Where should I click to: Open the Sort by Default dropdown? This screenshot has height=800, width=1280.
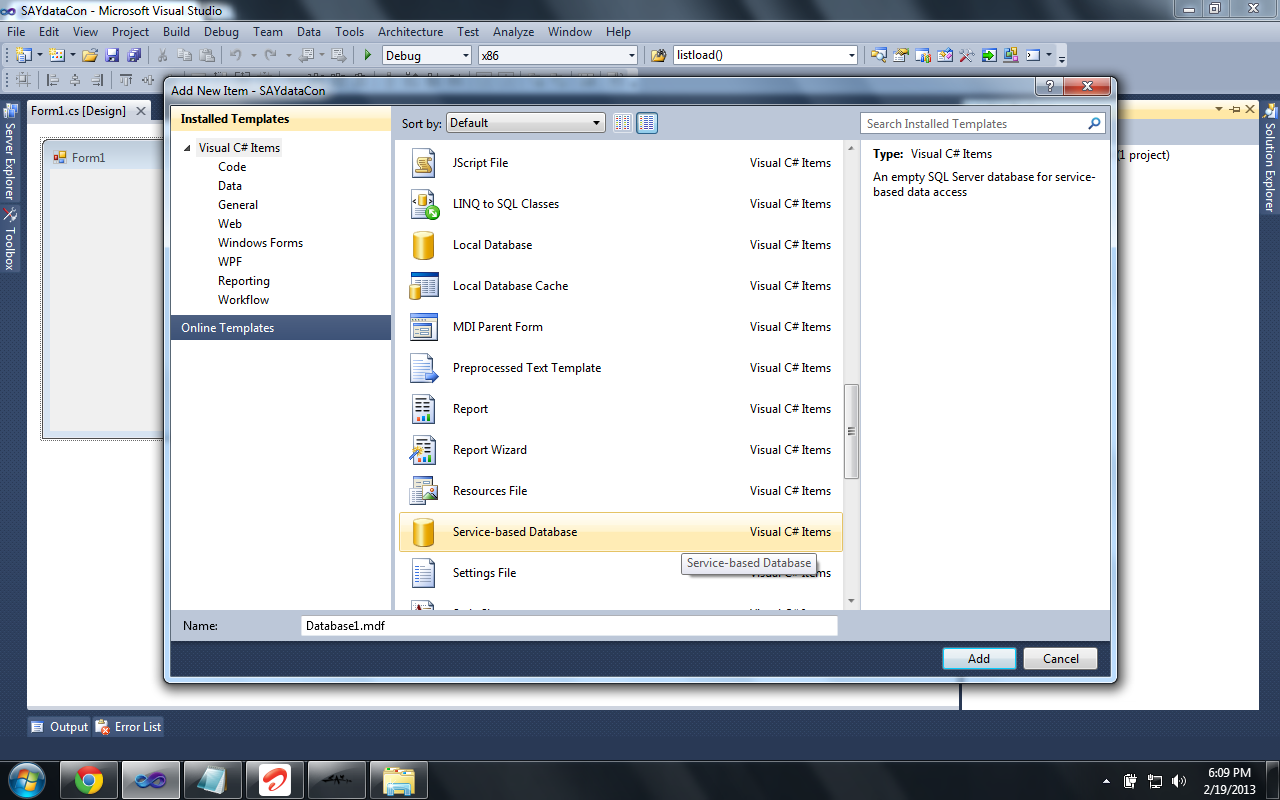(526, 123)
